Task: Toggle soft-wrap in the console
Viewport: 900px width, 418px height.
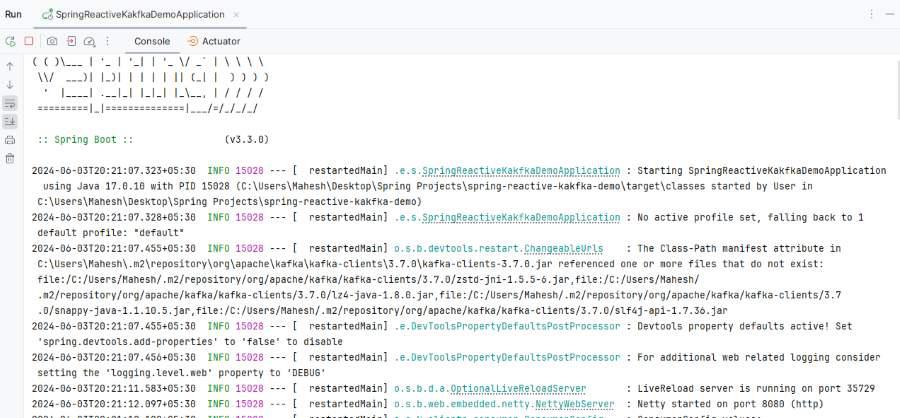Action: [10, 103]
